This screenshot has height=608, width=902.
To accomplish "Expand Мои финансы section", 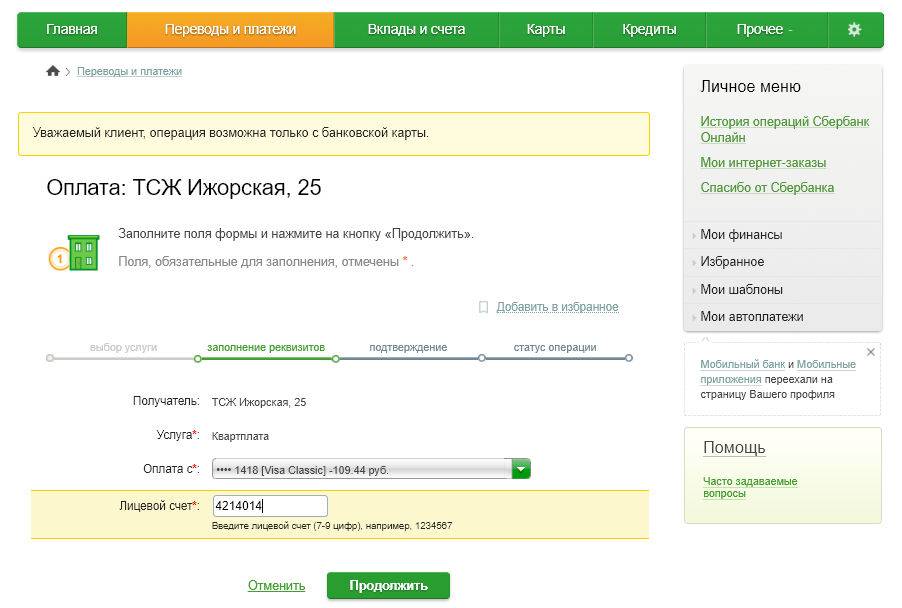I will tap(741, 235).
